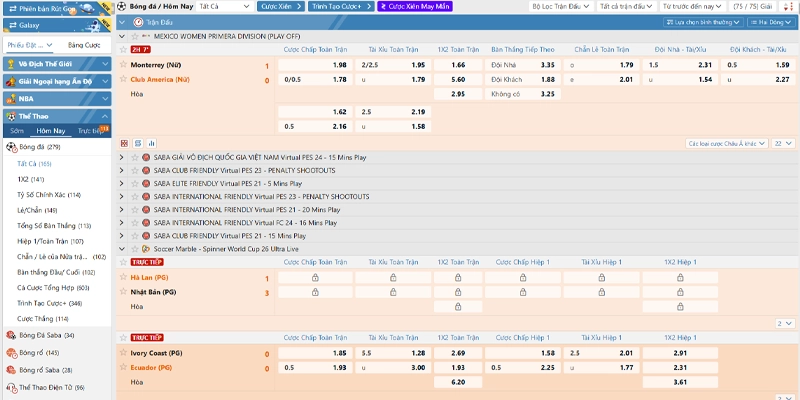Click the Trình Tạo Cược+ button
Image resolution: width=800 pixels, height=400 pixels.
click(341, 7)
